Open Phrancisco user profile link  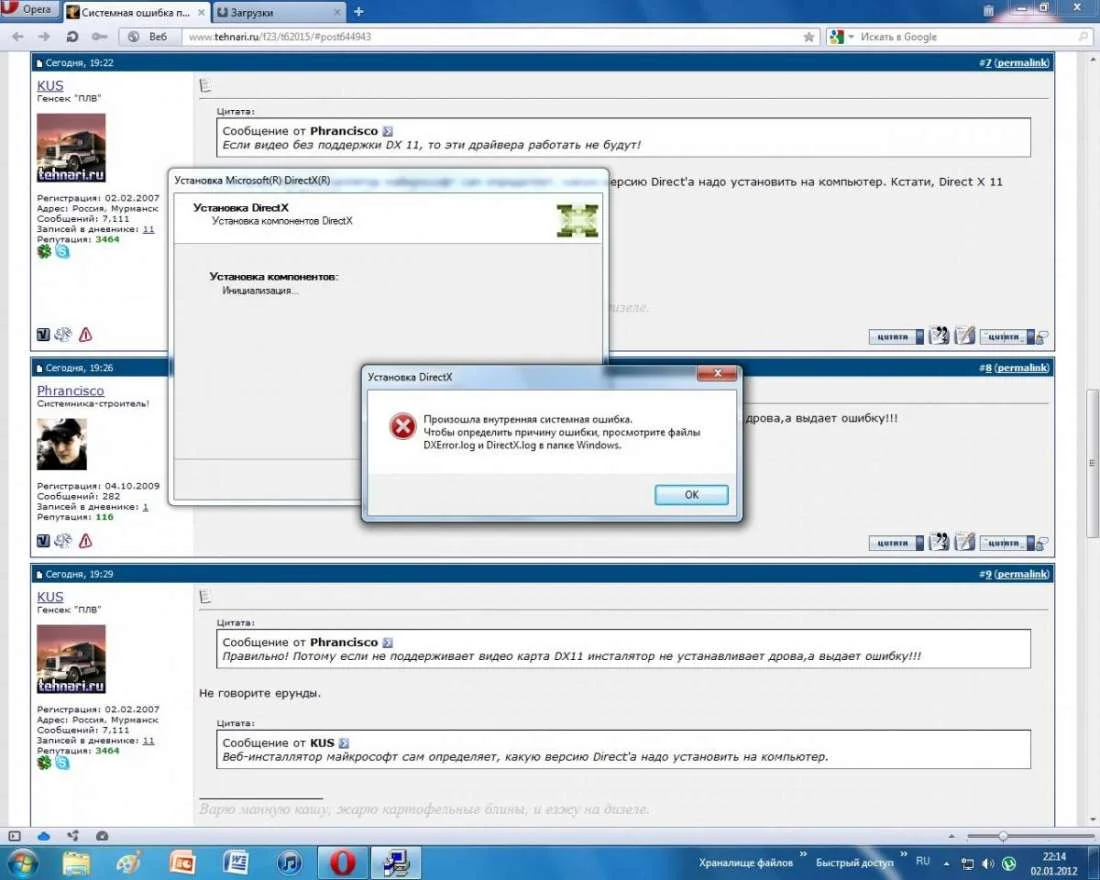[x=70, y=391]
